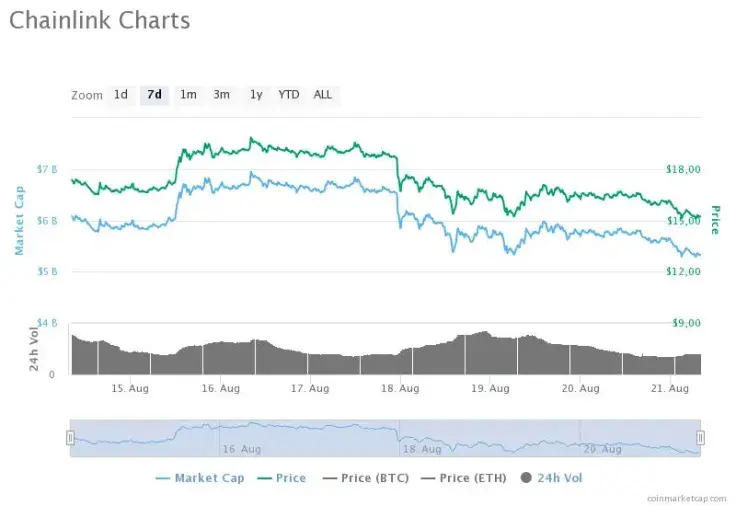Set chart zoom to 3m

[221, 95]
